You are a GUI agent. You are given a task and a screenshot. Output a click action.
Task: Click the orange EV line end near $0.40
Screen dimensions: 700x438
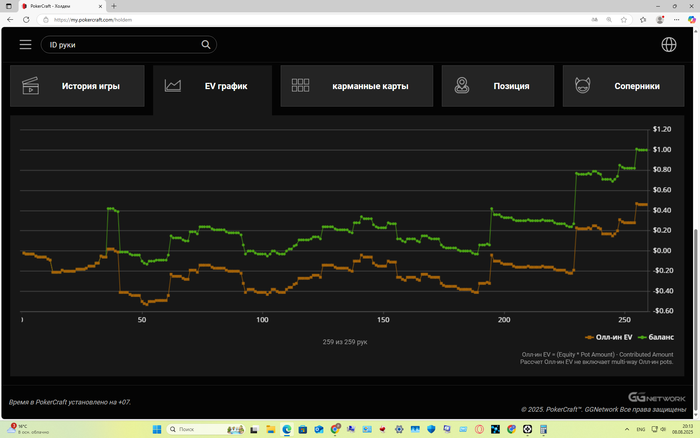[645, 204]
